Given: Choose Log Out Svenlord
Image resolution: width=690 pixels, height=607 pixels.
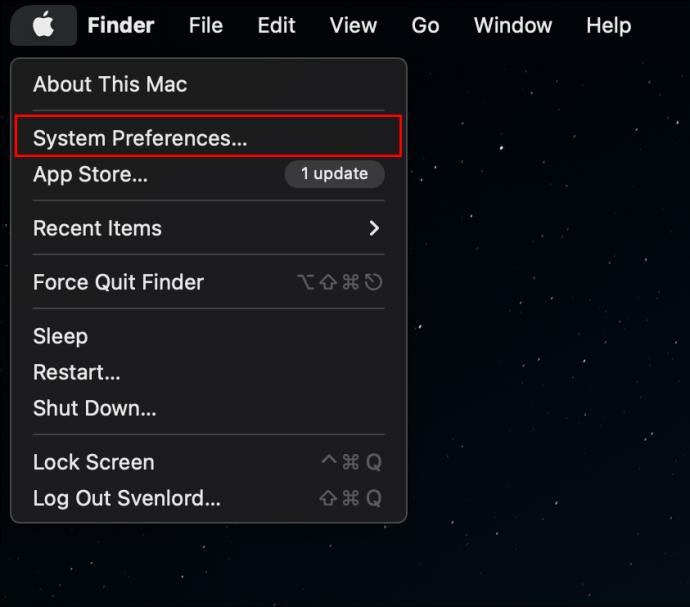Looking at the screenshot, I should coord(209,498).
